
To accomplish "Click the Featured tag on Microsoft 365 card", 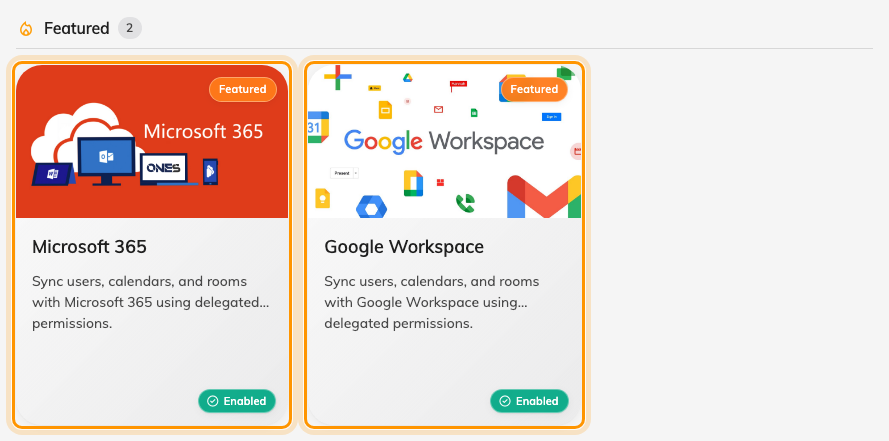I will 243,90.
